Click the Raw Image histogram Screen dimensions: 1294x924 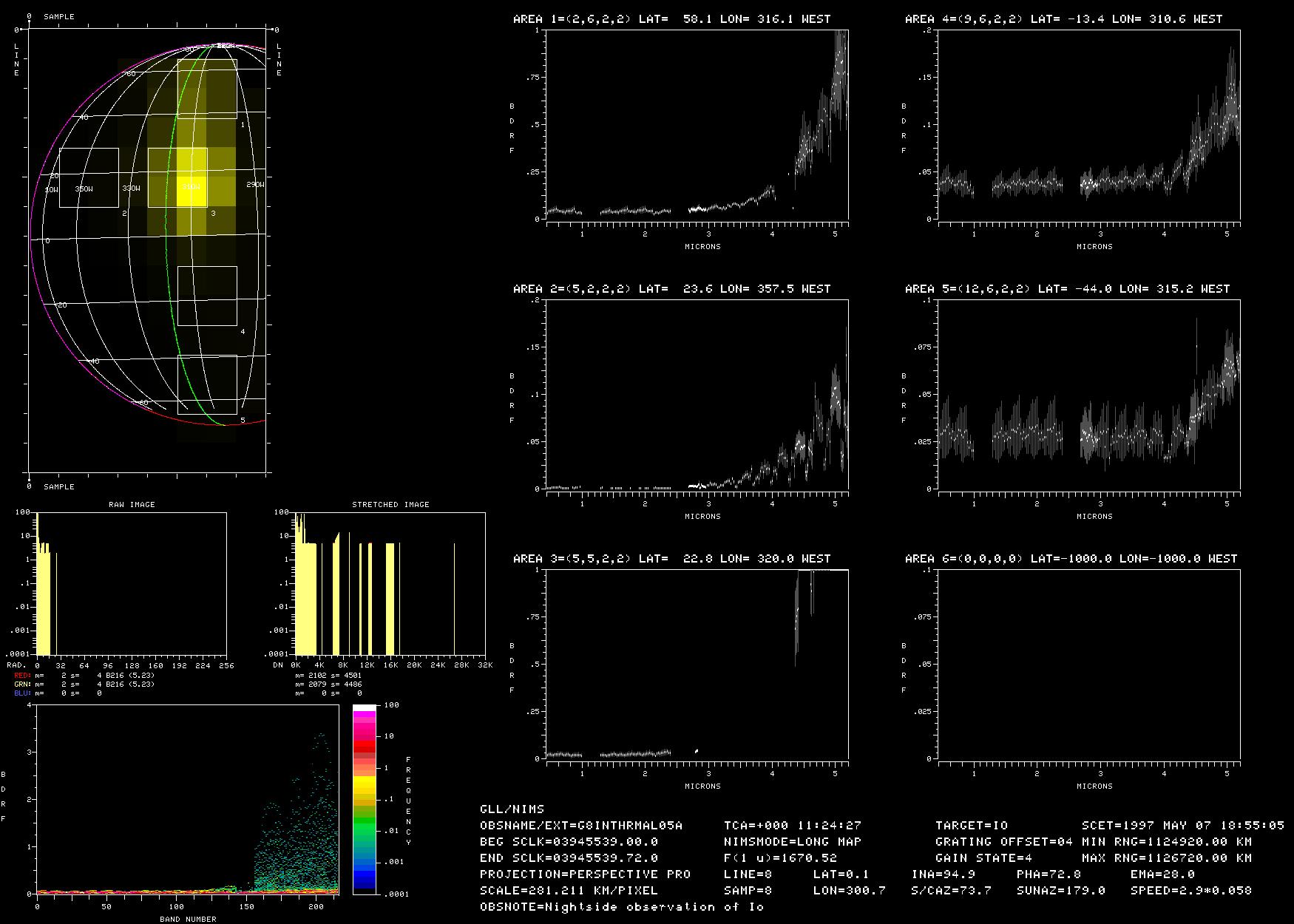132,584
